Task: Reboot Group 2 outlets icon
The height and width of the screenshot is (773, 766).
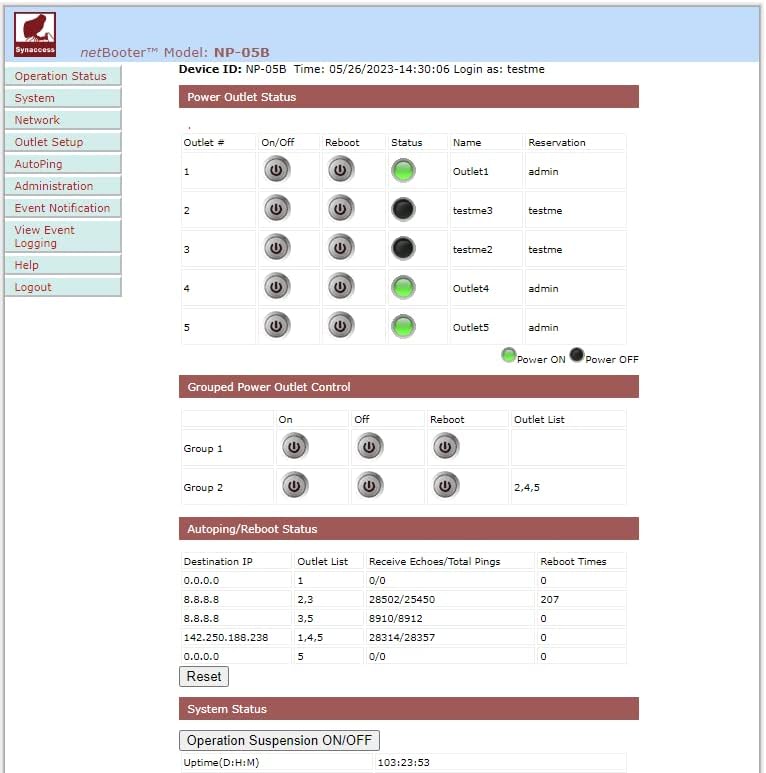Action: point(446,486)
